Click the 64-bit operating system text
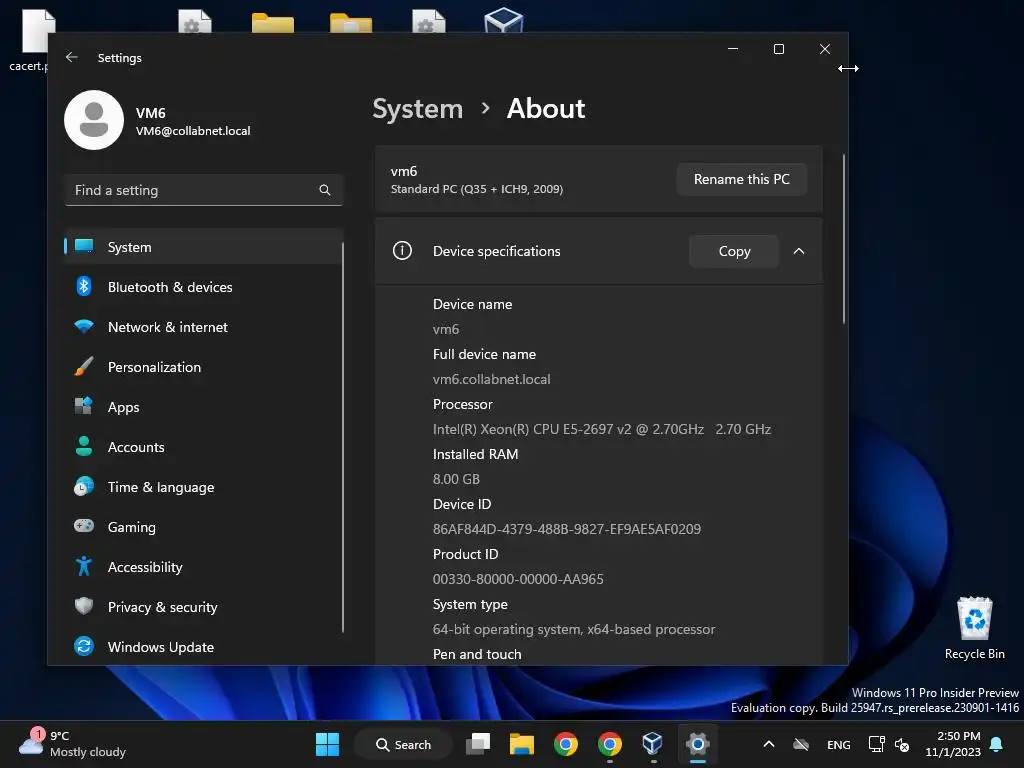This screenshot has height=768, width=1024. (573, 629)
